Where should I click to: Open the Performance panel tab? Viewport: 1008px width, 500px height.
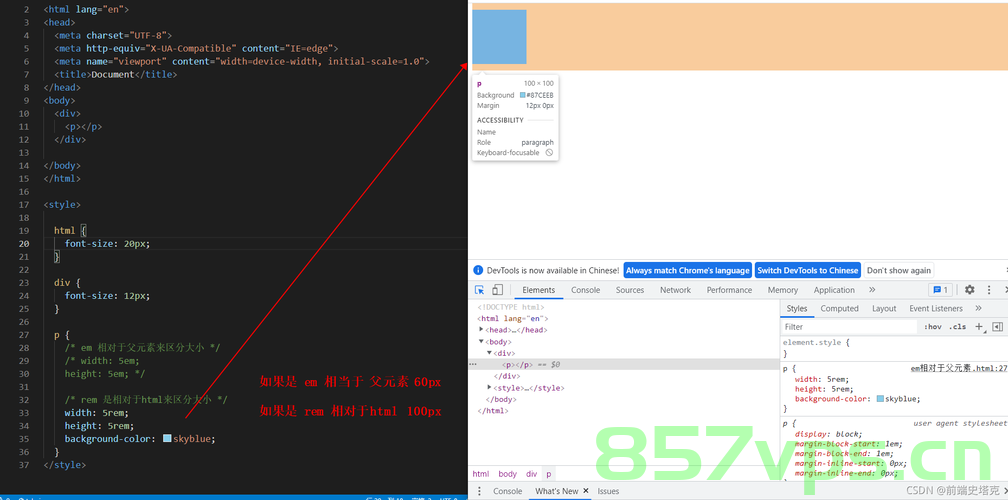729,290
